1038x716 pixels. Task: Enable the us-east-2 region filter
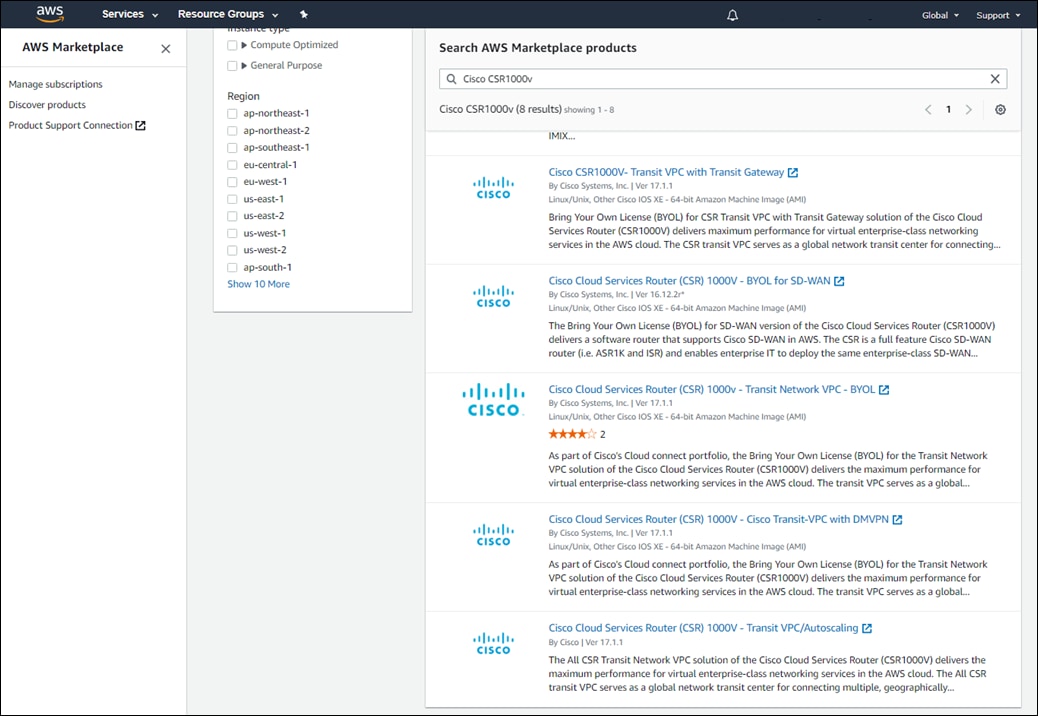(232, 216)
